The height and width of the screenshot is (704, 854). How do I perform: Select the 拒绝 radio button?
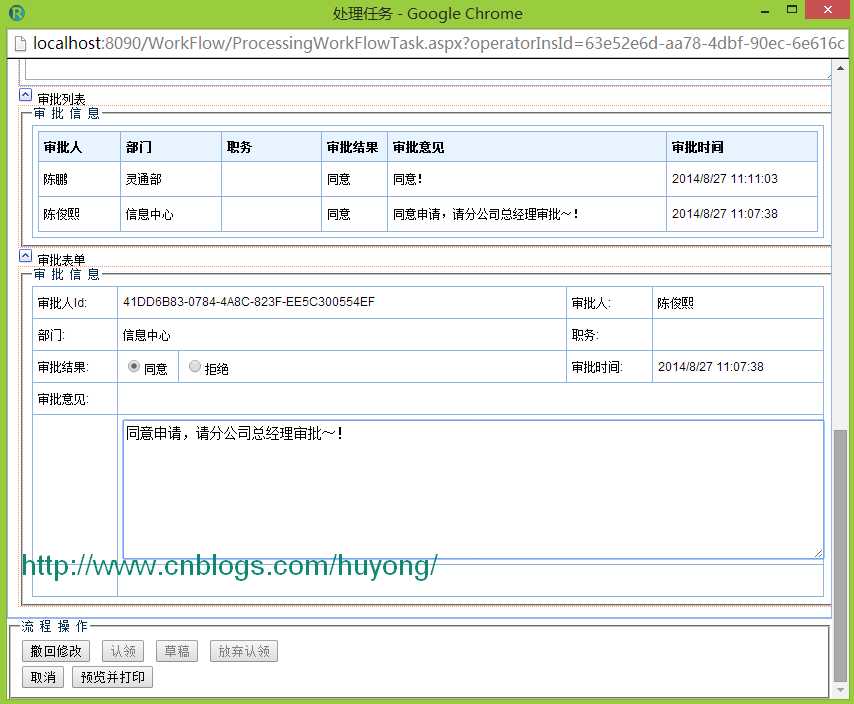click(194, 366)
